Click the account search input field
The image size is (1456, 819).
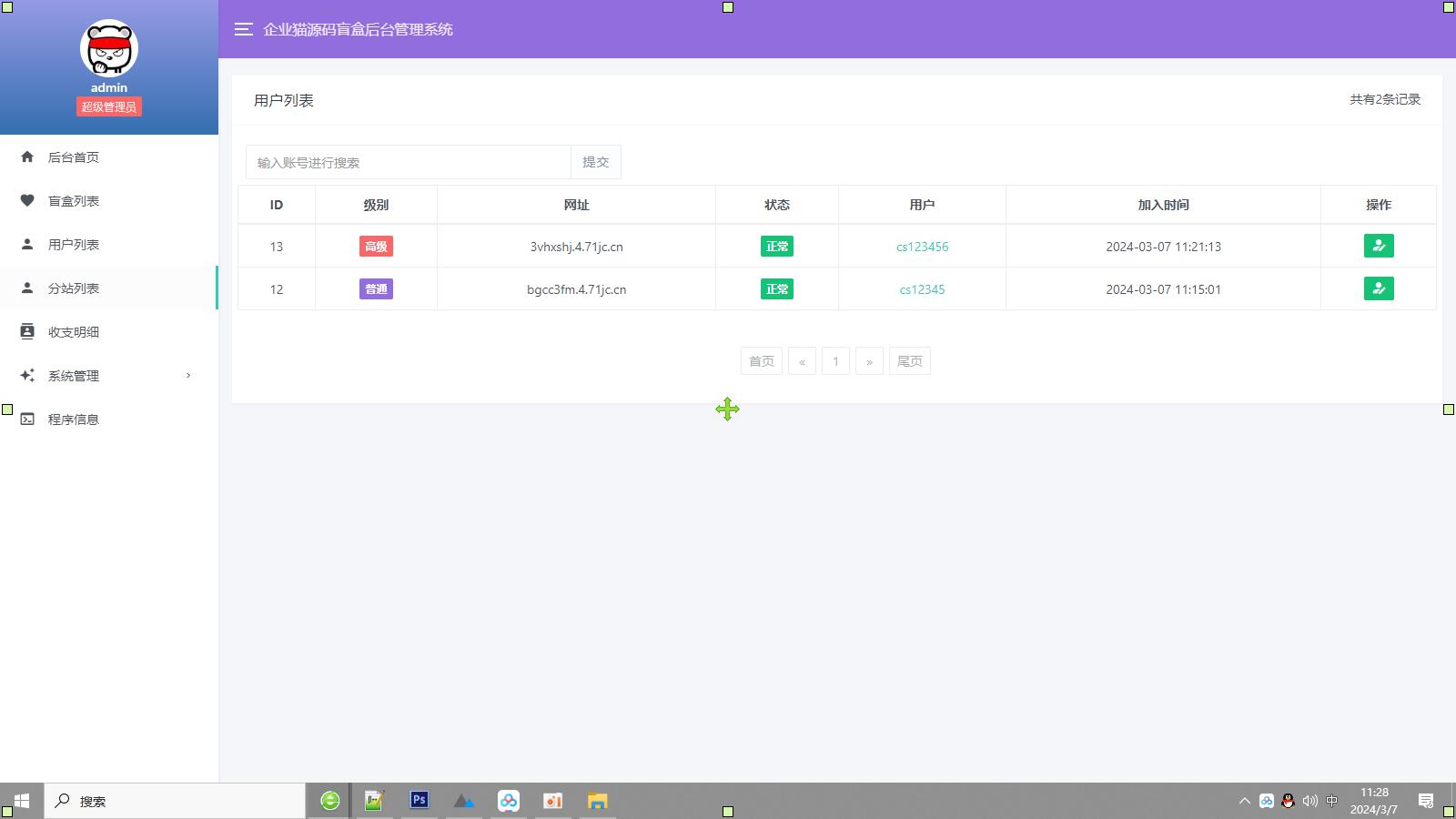408,162
